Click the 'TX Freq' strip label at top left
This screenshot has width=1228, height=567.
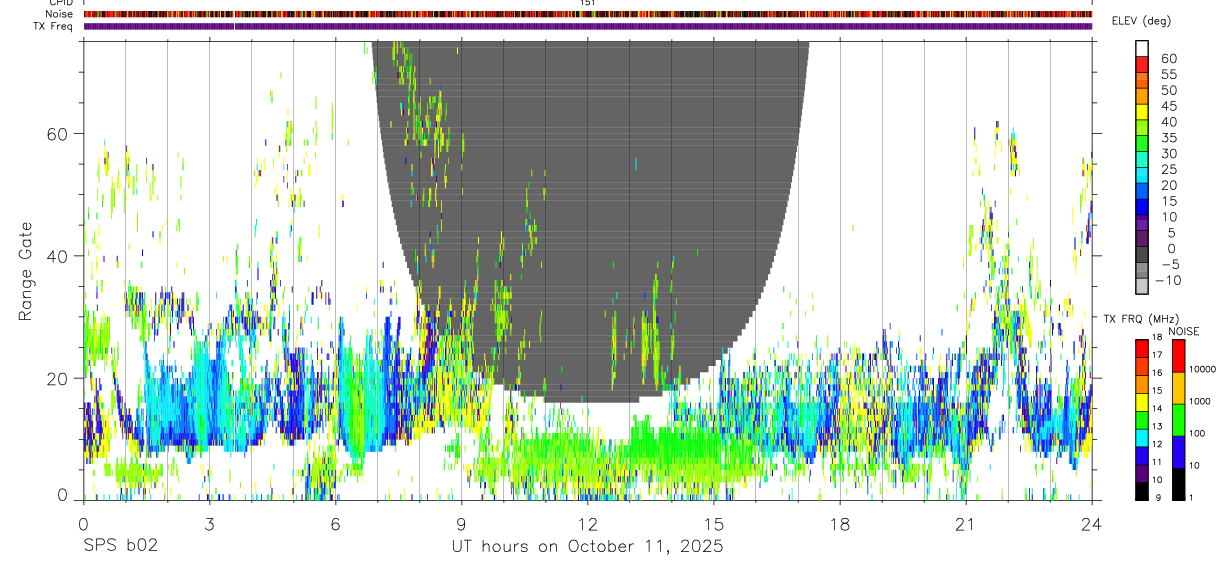(54, 26)
